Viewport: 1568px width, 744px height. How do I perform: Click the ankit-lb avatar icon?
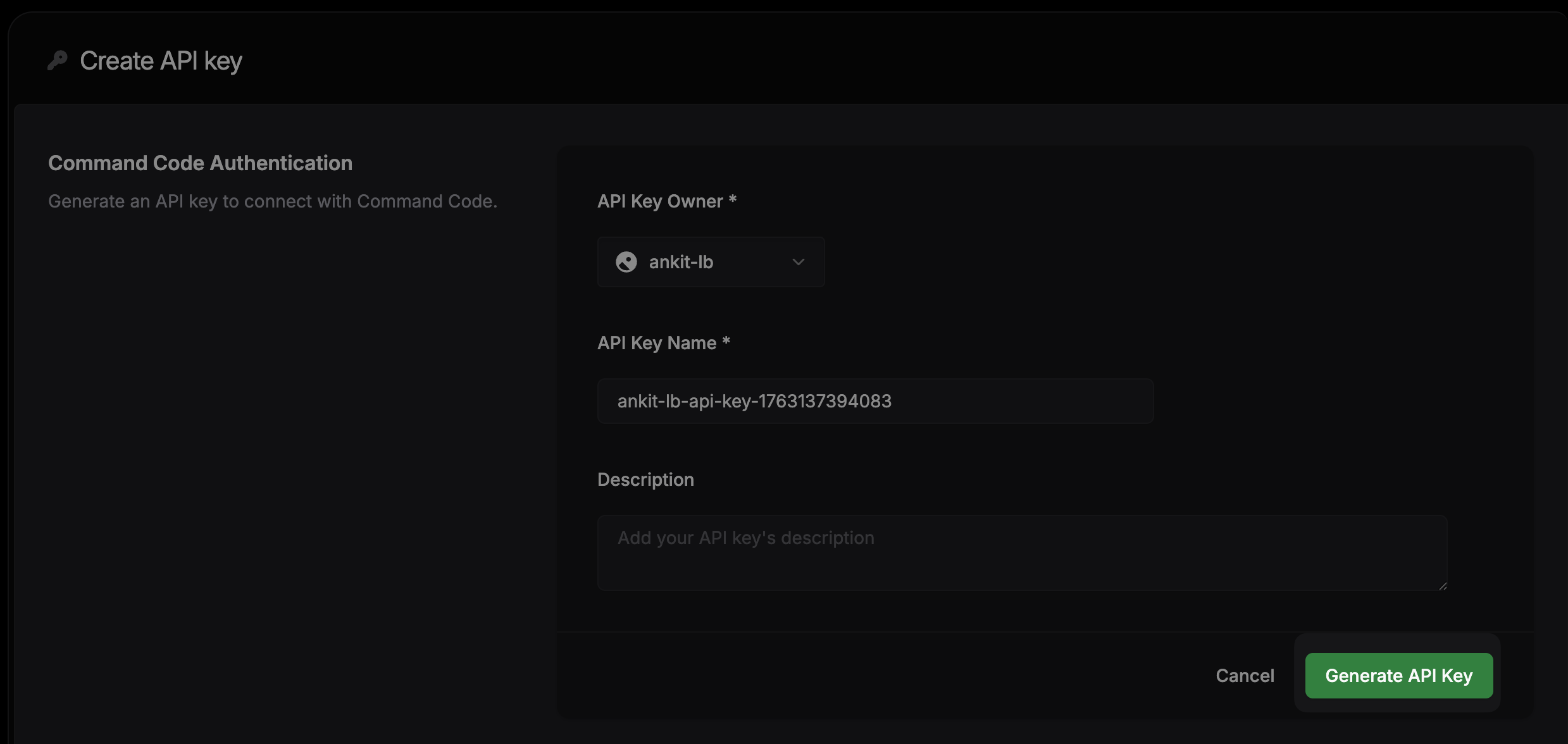pos(627,261)
